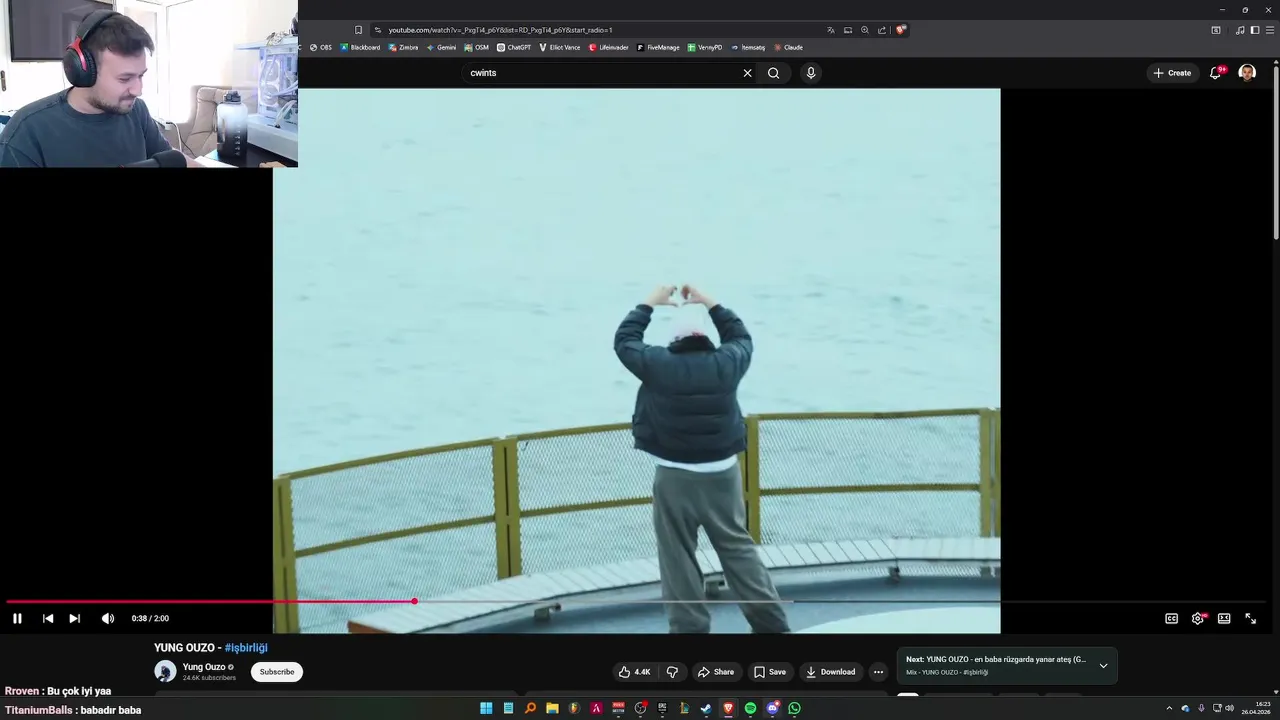The width and height of the screenshot is (1280, 720).
Task: Open Yung Ouzo channel avatar
Action: click(165, 671)
